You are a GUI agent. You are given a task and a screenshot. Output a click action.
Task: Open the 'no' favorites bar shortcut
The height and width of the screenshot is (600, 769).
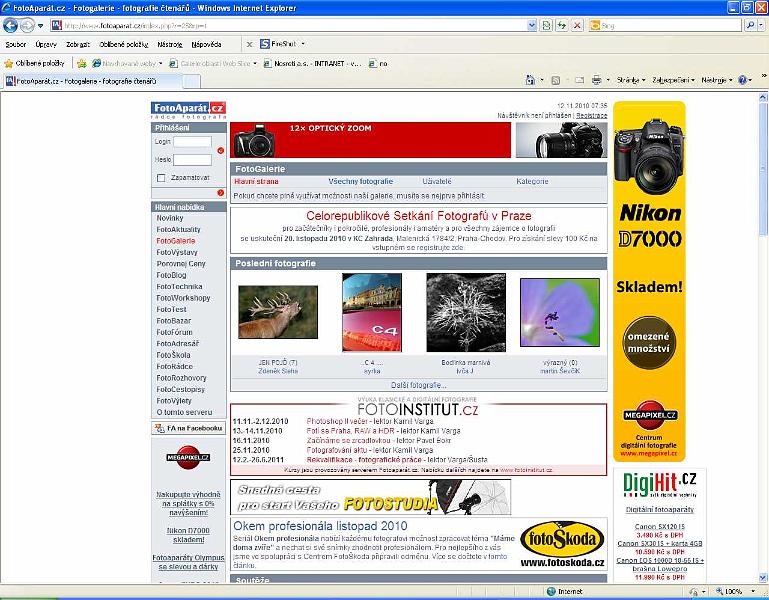click(x=378, y=64)
